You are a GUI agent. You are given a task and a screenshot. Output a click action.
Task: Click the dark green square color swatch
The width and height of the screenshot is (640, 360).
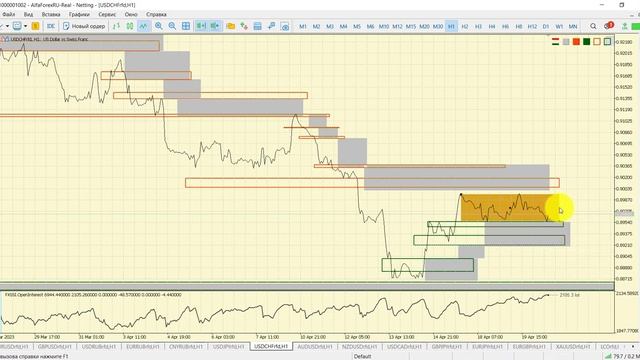tap(587, 42)
